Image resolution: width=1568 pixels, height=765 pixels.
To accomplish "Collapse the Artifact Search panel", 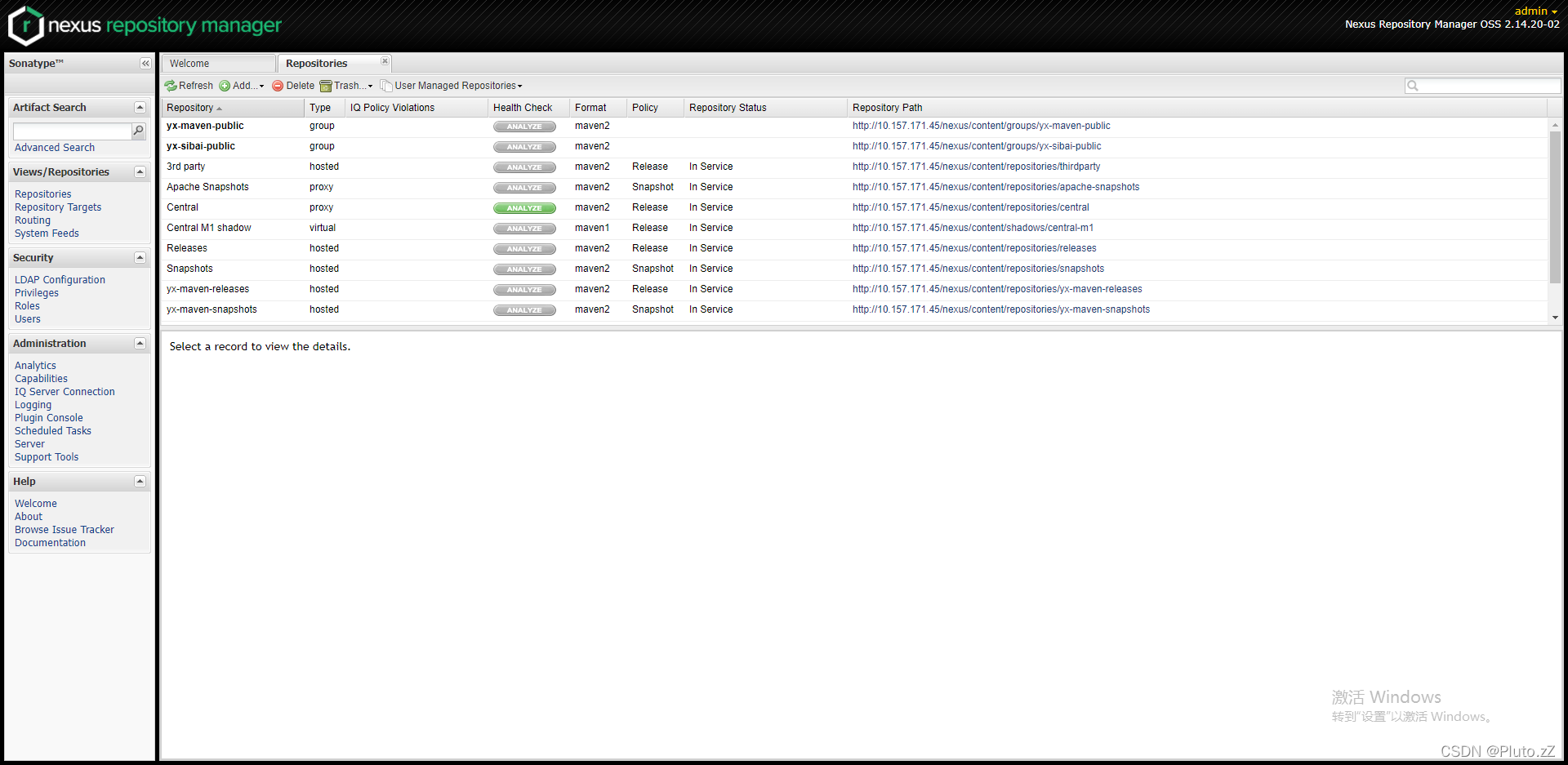I will [x=140, y=108].
